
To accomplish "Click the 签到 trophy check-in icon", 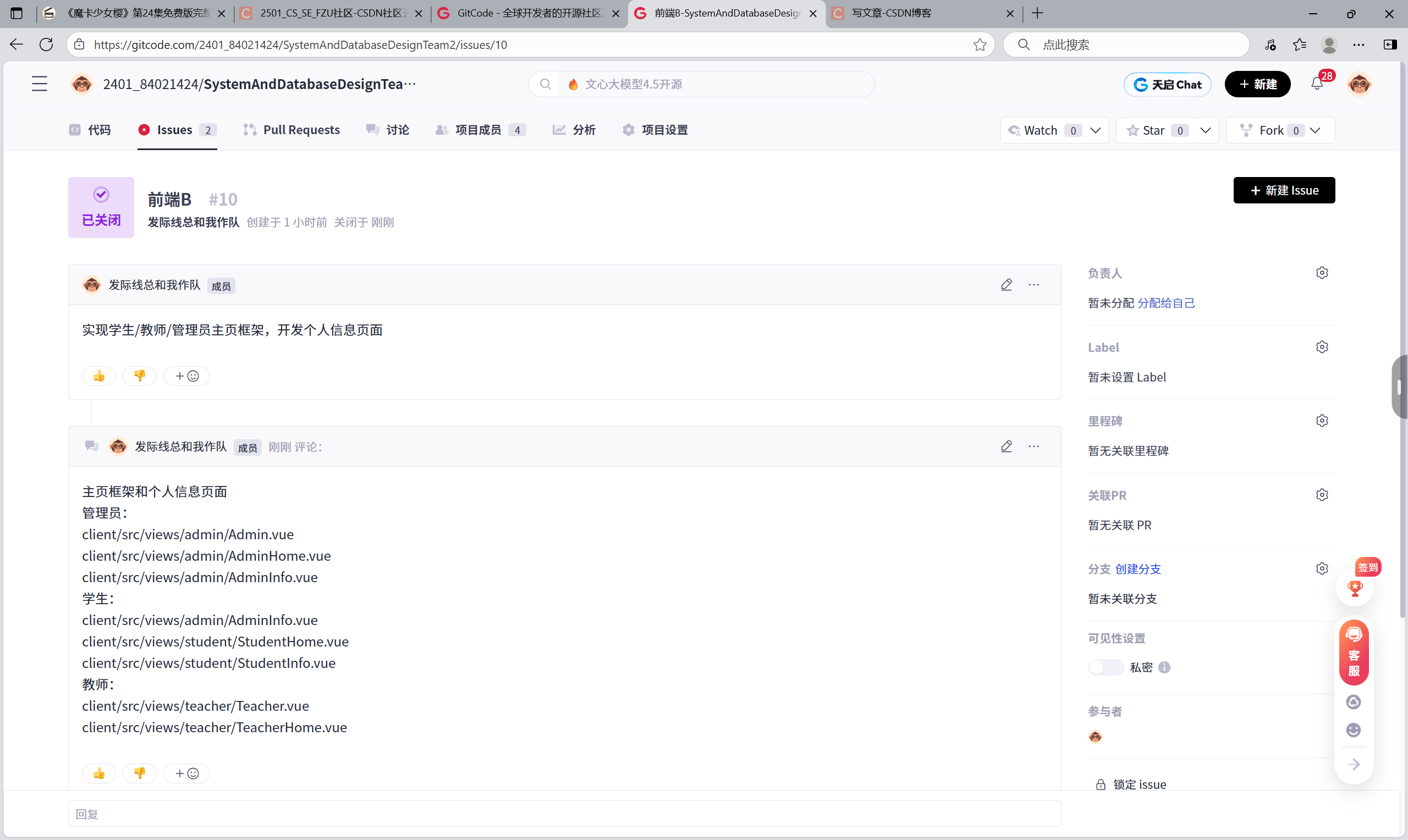I will pos(1355,589).
